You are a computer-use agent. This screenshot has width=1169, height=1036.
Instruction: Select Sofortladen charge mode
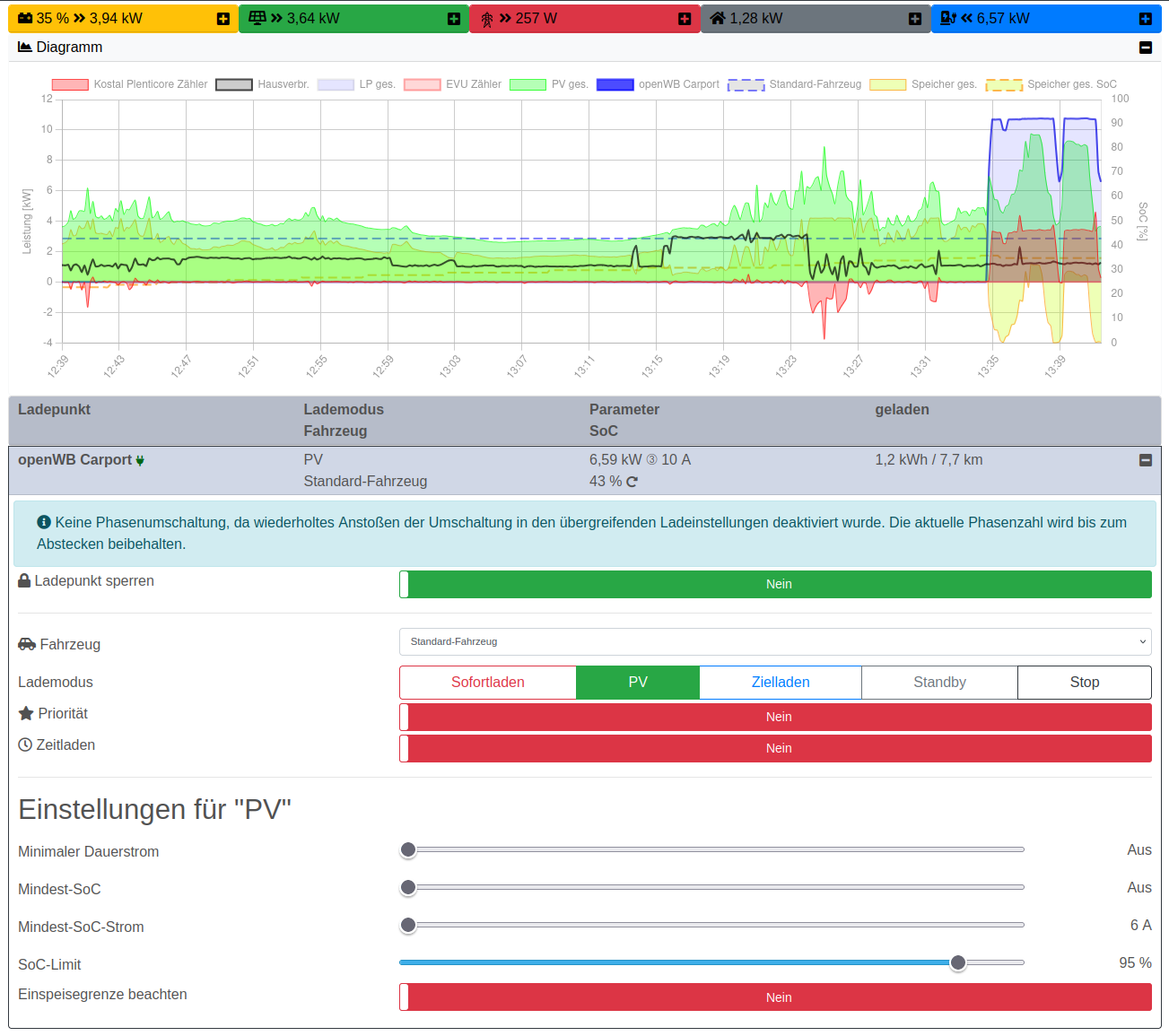(488, 683)
